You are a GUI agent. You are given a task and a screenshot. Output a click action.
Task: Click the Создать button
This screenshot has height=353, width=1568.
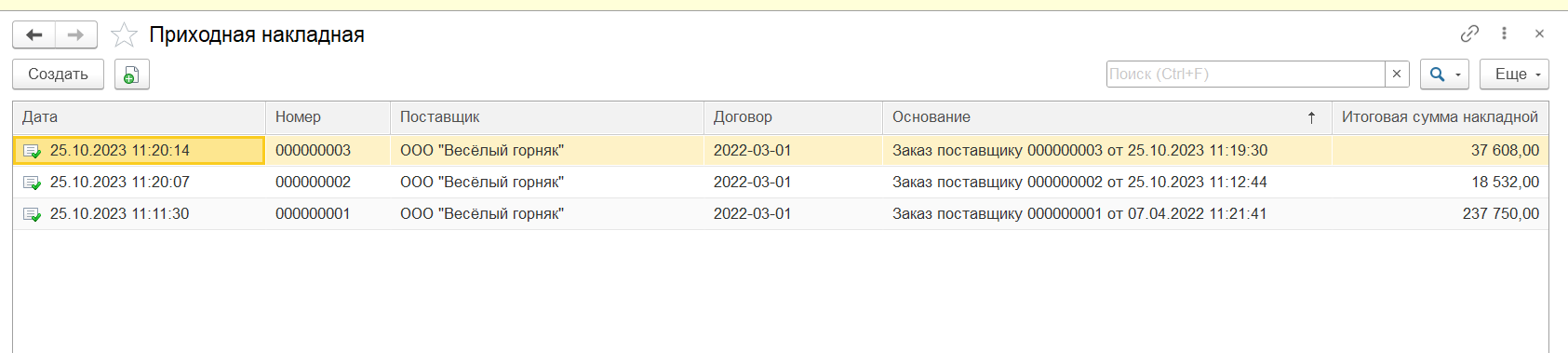tap(58, 75)
